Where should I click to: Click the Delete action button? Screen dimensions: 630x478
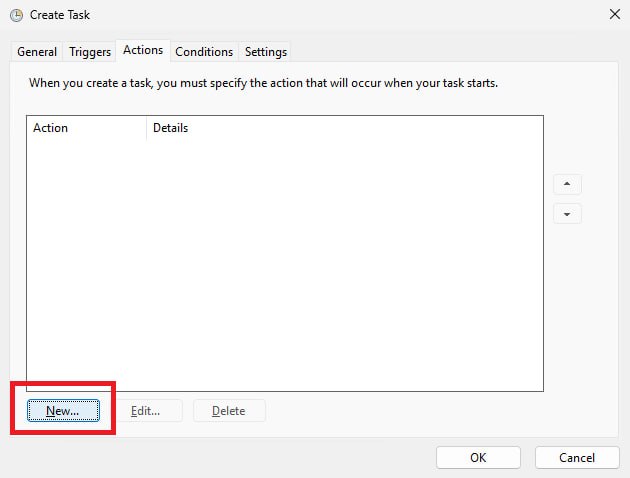click(229, 411)
